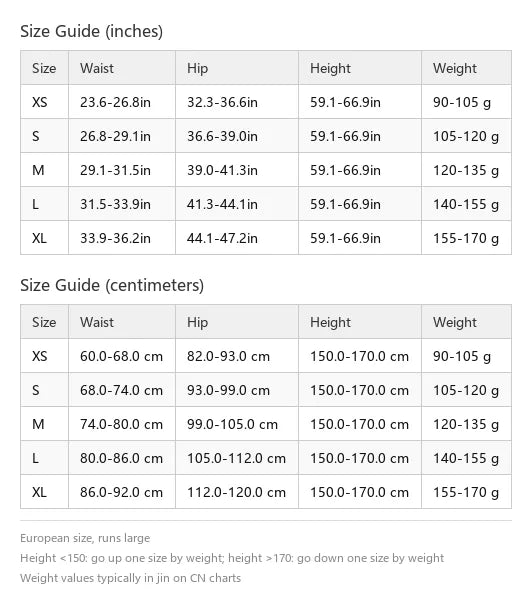Click the jin on CN charts note

point(130,578)
